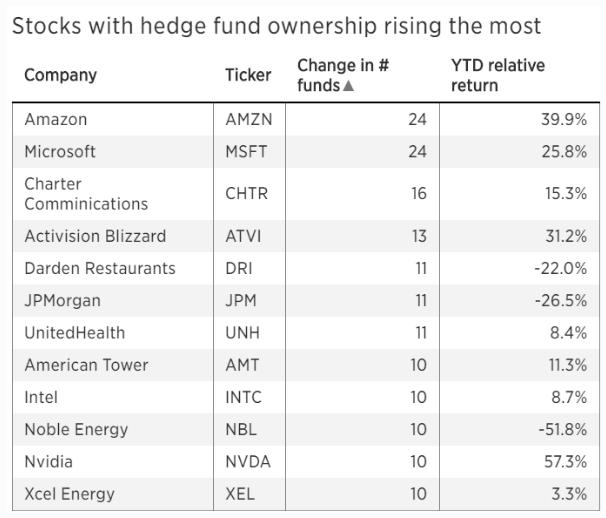The image size is (606, 518).
Task: Select the Activision Blizzard company cell
Action: click(x=95, y=237)
